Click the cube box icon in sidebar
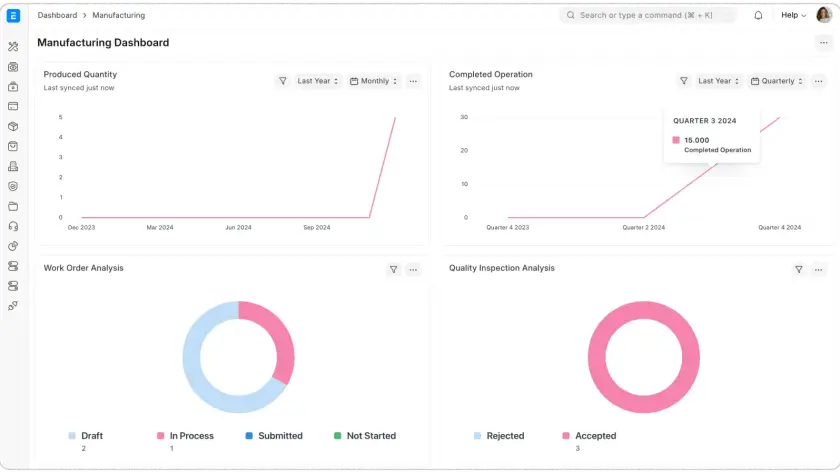Image resolution: width=840 pixels, height=473 pixels. coord(13,126)
